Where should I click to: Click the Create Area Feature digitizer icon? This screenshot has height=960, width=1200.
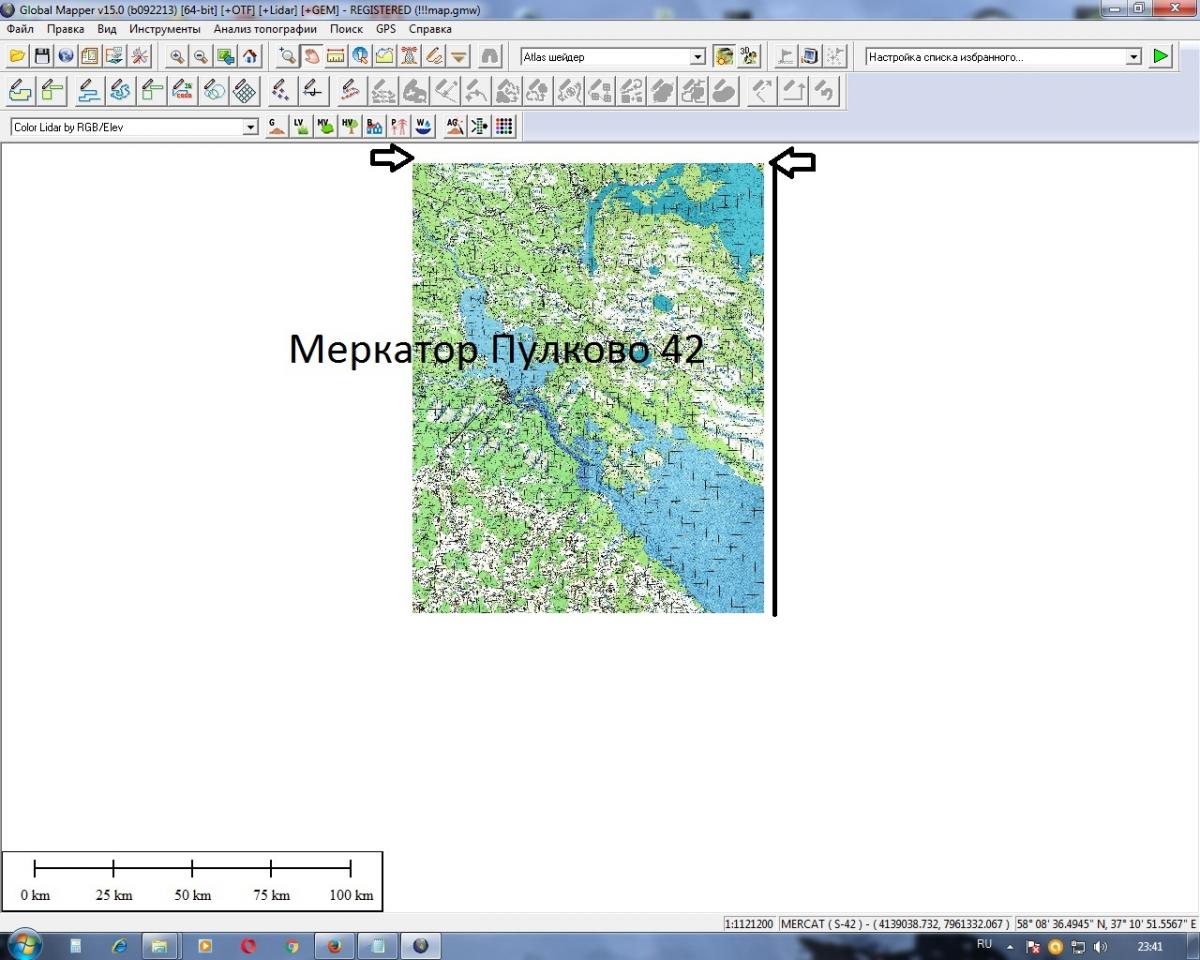[x=19, y=92]
